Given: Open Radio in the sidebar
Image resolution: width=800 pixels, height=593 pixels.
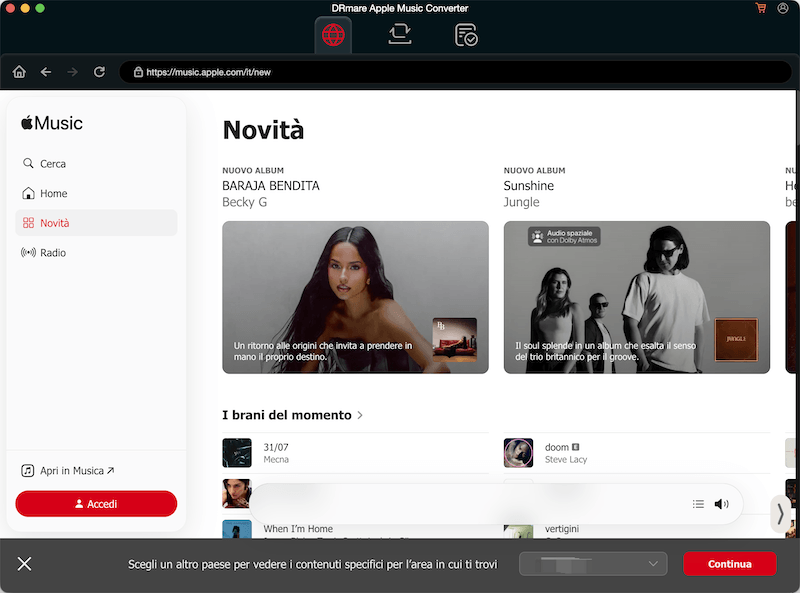Looking at the screenshot, I should [x=96, y=252].
